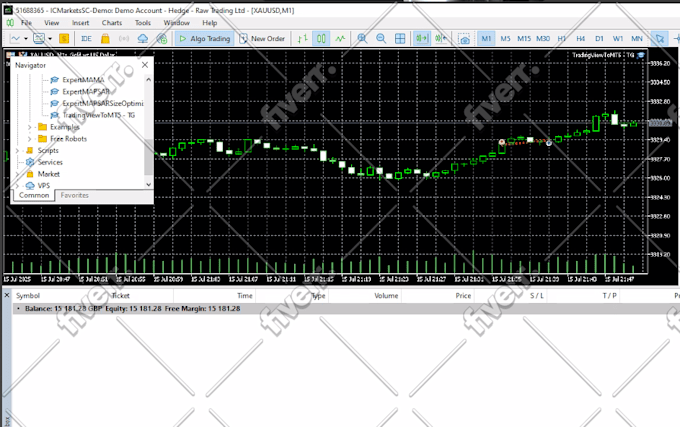The width and height of the screenshot is (680, 427).
Task: Close the Toolbox panel with X
Action: tap(7, 295)
